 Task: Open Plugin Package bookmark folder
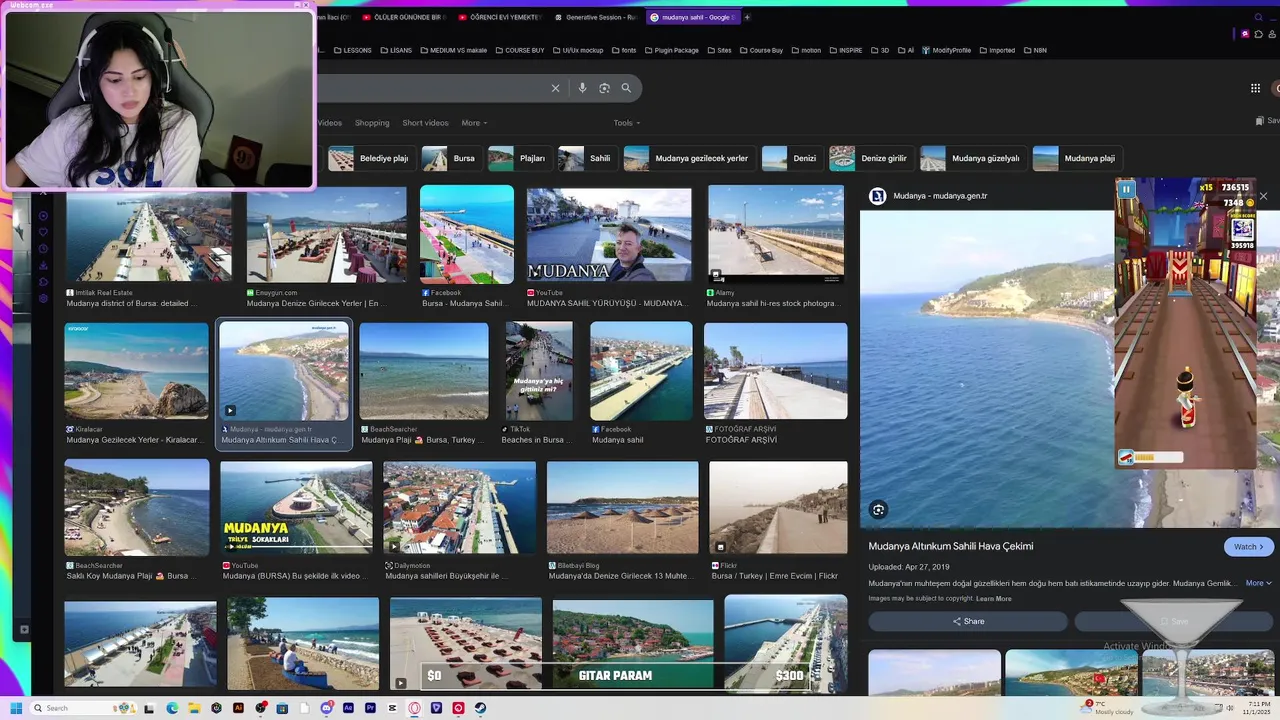(671, 50)
